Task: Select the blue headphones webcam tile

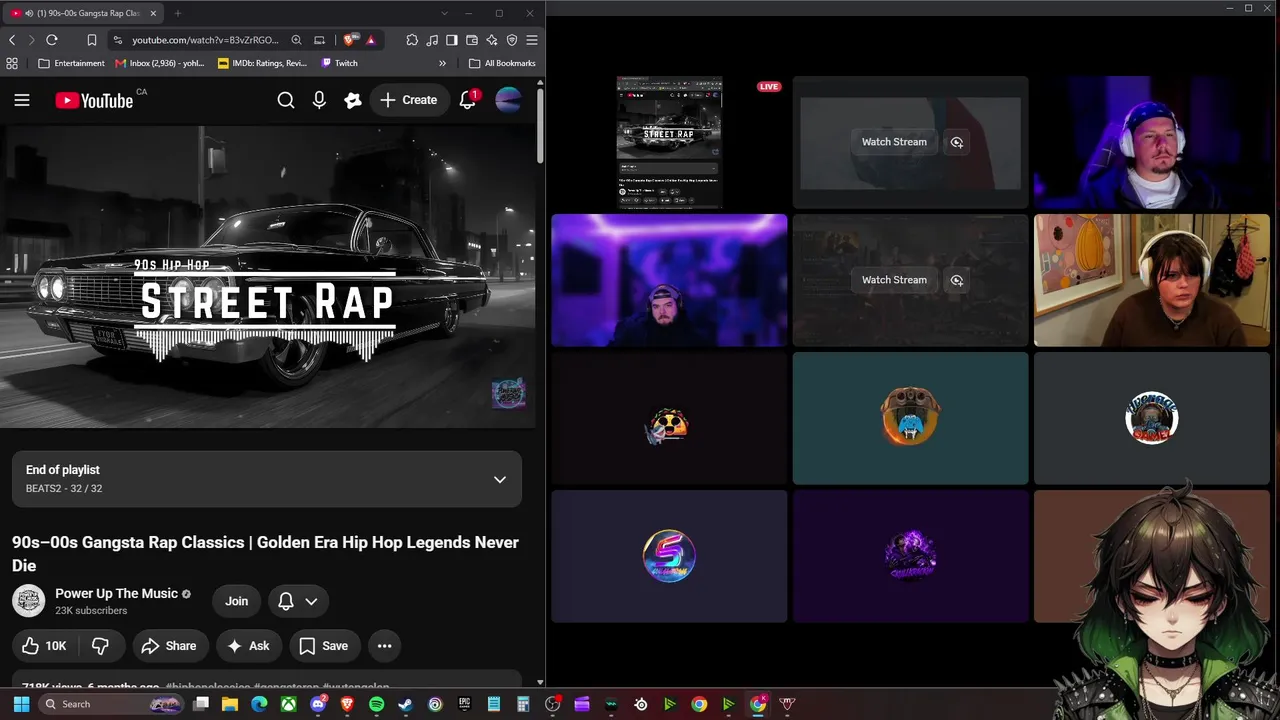Action: pos(1152,142)
